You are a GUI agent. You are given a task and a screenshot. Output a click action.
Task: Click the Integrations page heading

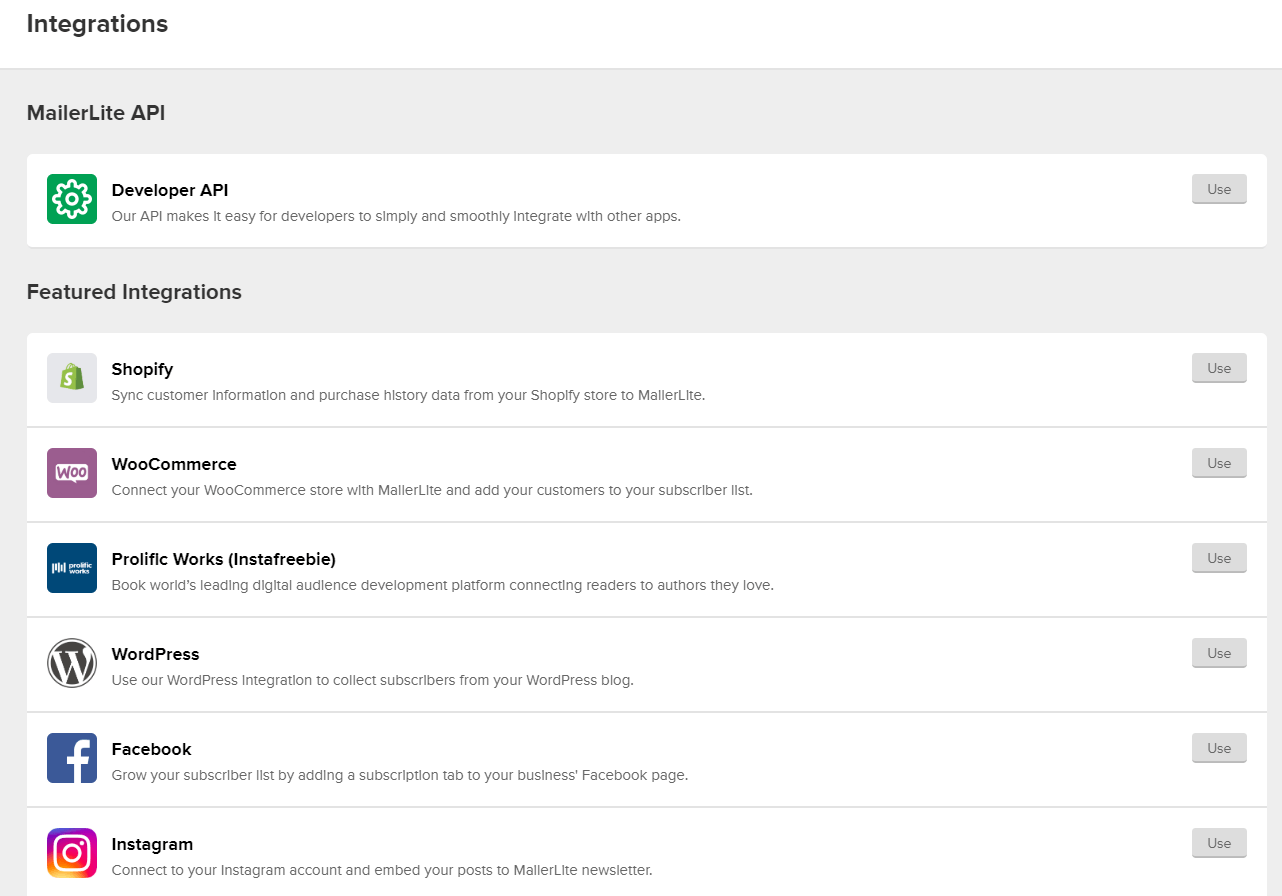[x=97, y=24]
